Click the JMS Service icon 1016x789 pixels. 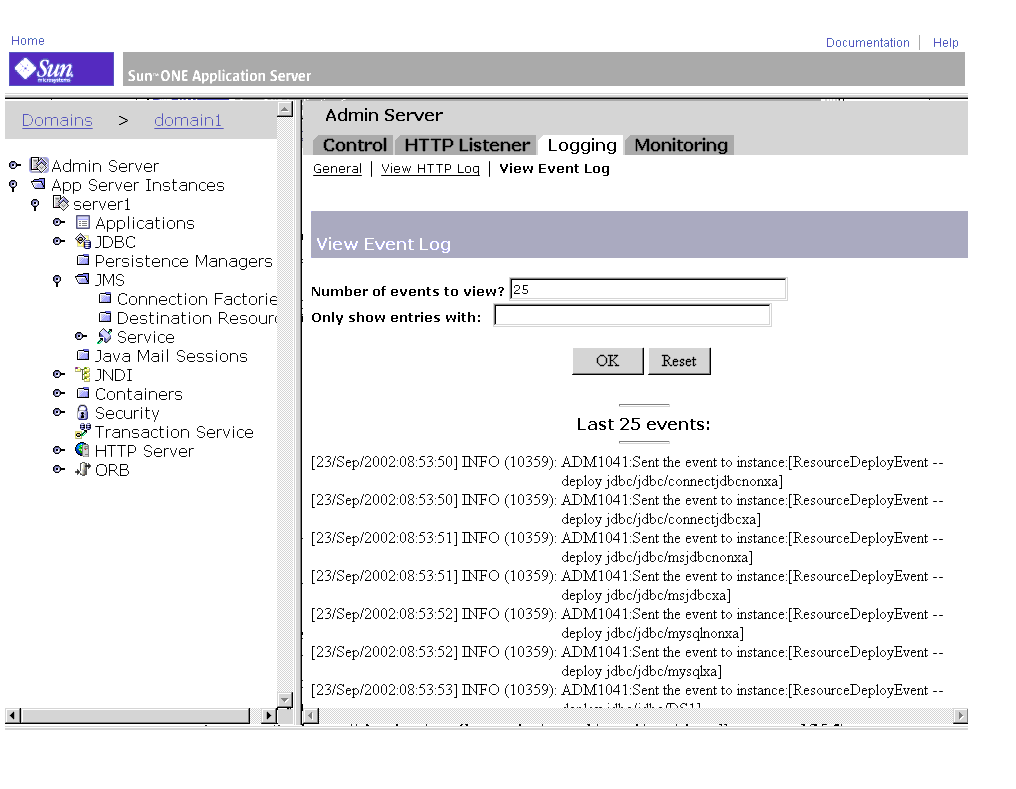point(104,336)
